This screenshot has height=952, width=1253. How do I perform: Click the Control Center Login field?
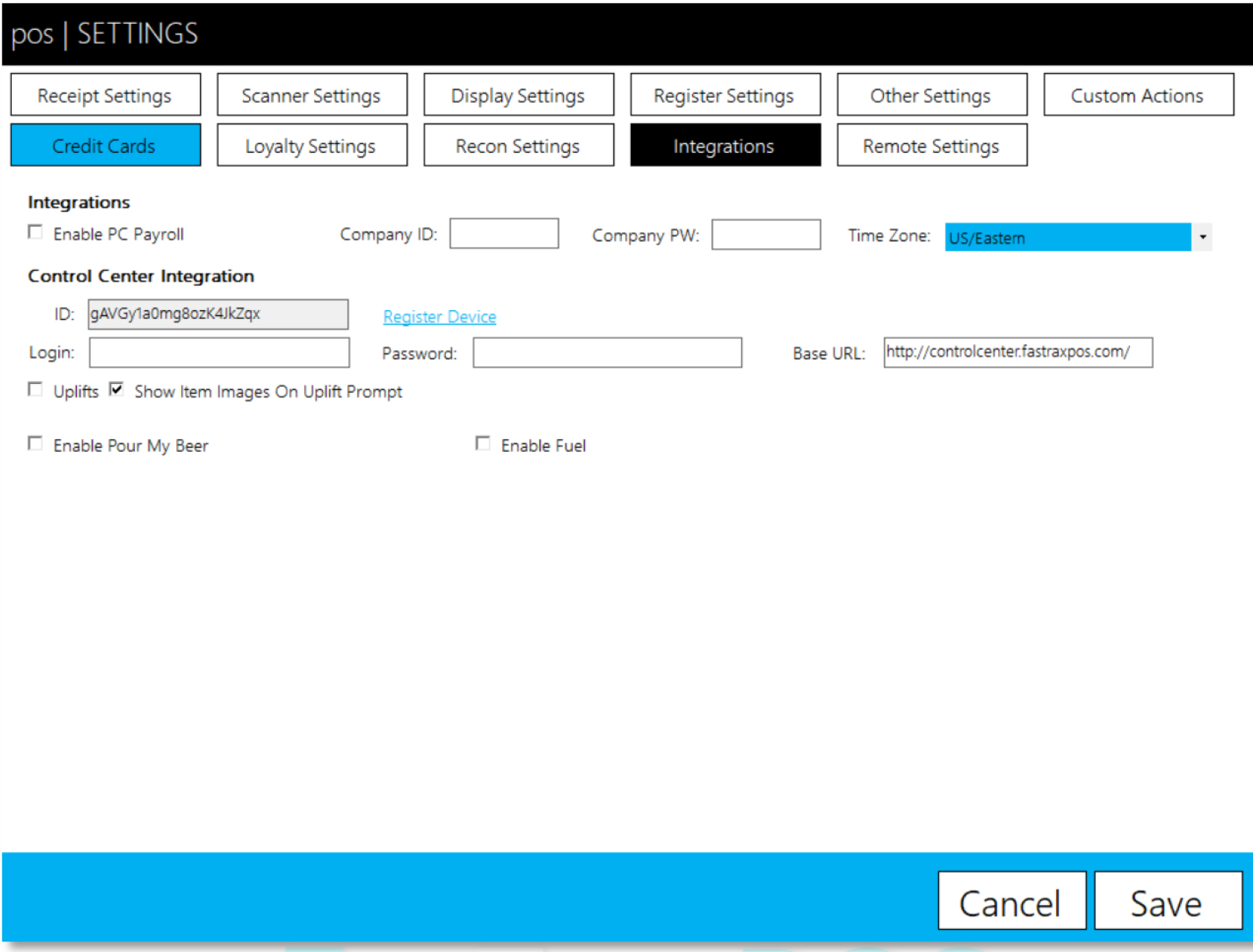[x=219, y=353]
